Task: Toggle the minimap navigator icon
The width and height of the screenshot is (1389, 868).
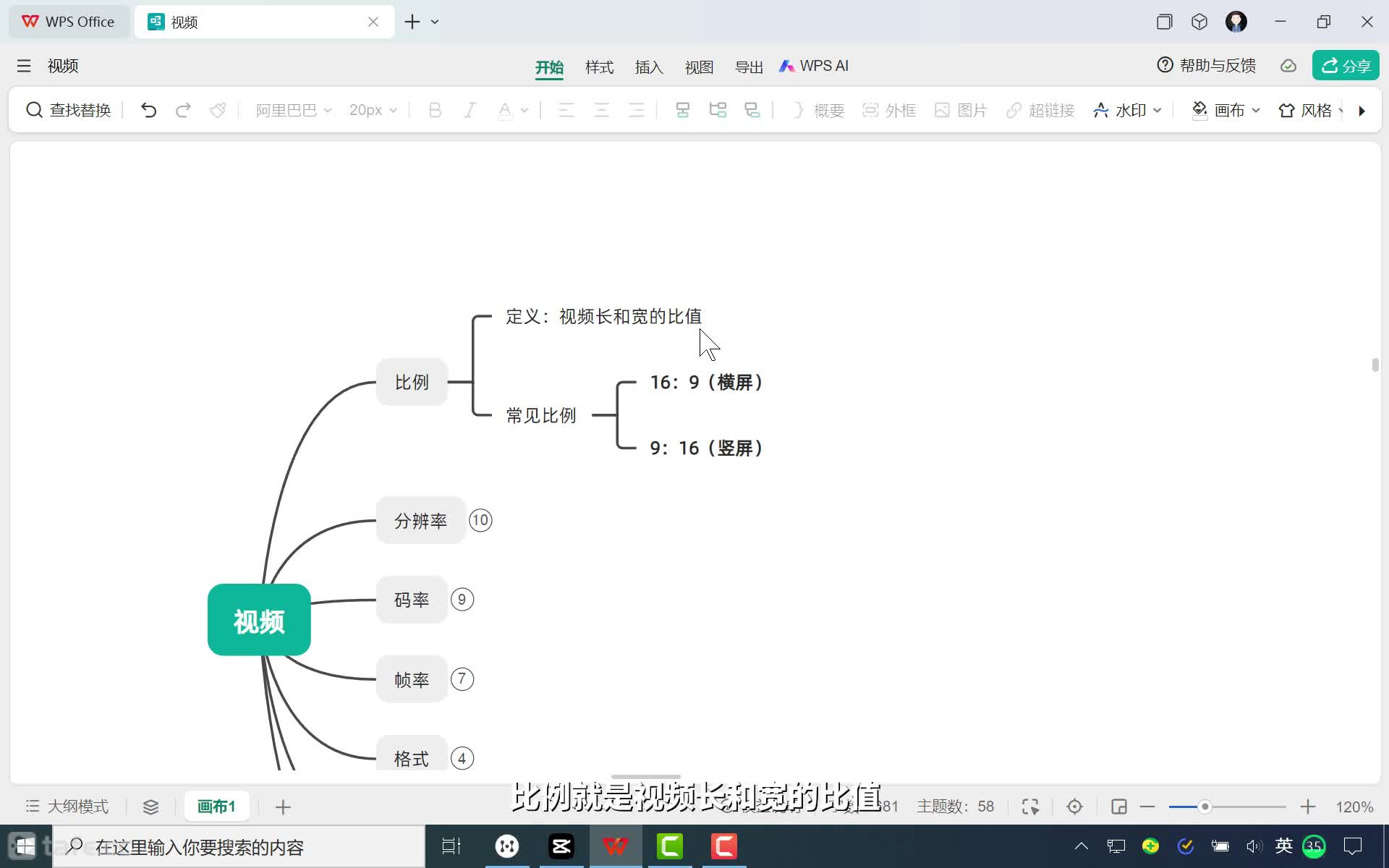Action: 1118,807
